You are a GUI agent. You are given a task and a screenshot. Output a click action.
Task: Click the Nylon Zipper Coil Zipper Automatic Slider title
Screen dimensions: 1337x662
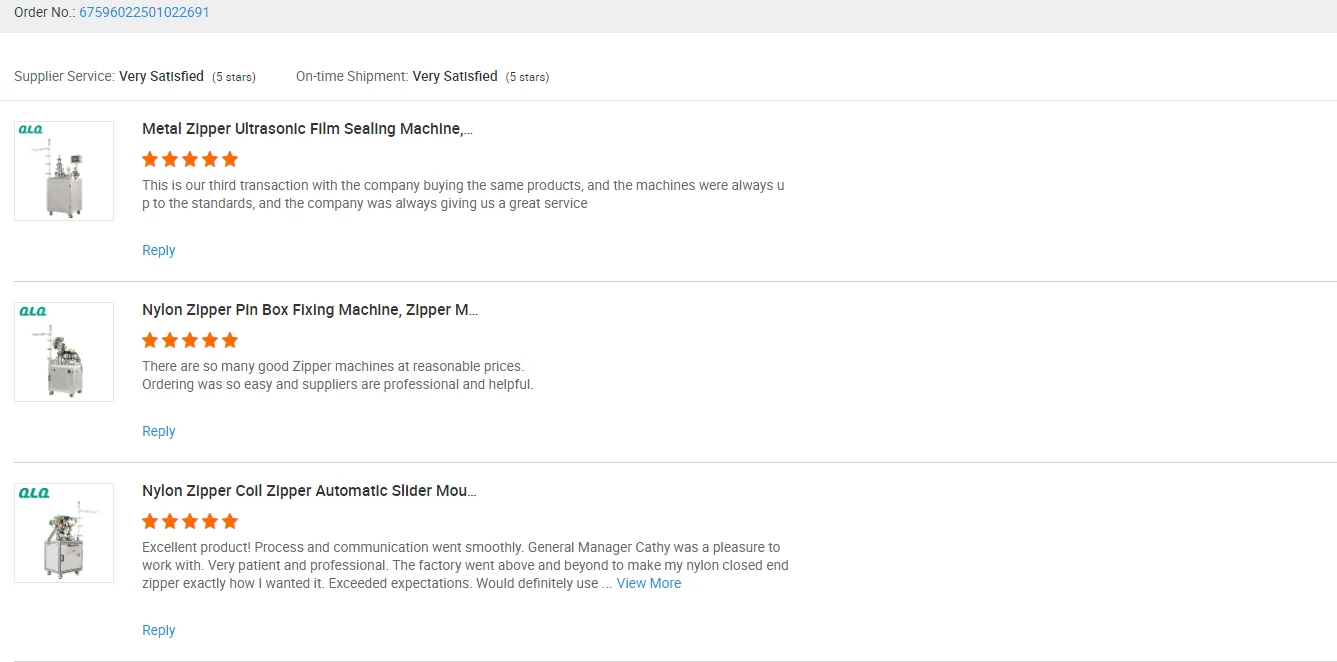coord(309,491)
